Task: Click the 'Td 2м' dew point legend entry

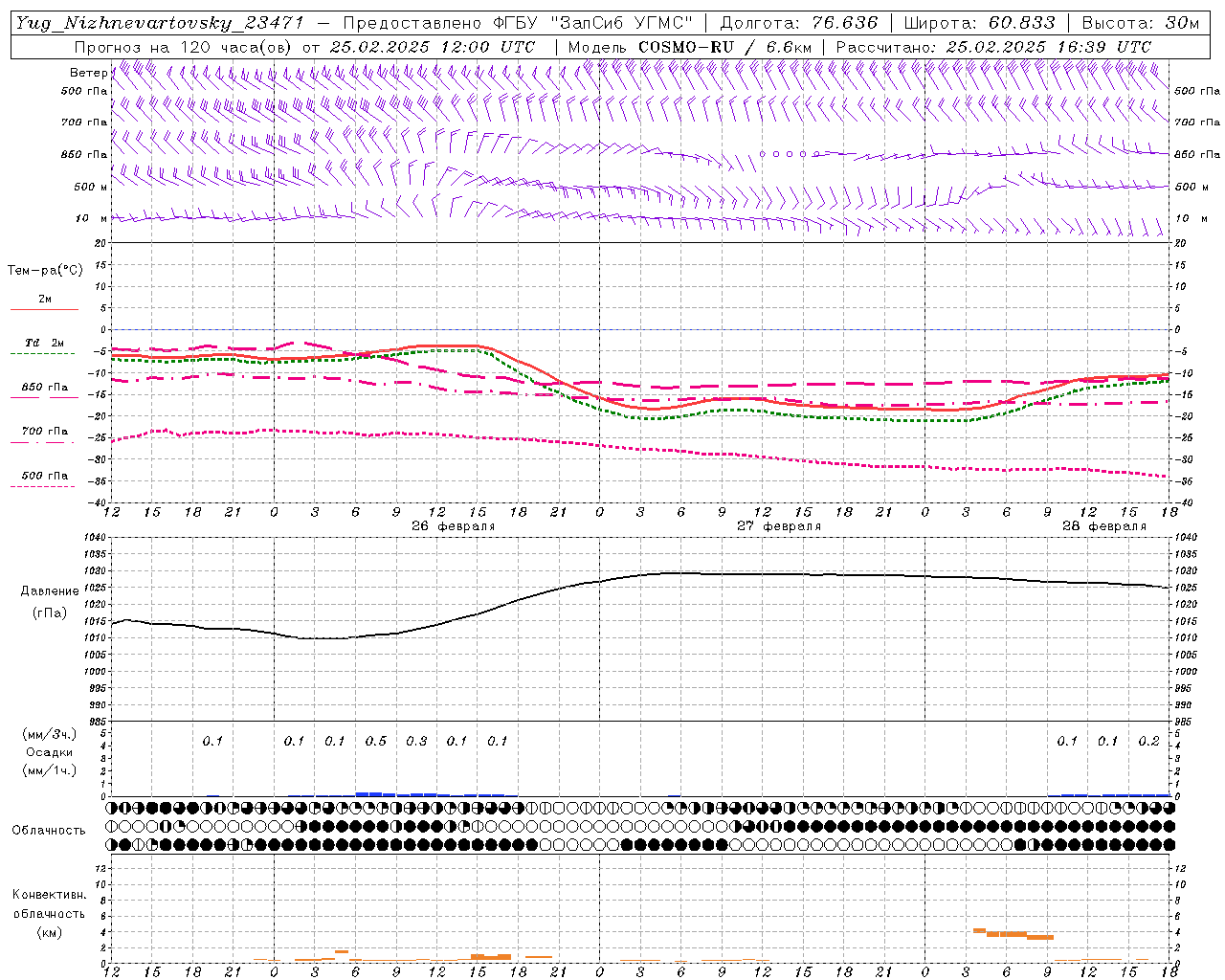Action: [44, 342]
